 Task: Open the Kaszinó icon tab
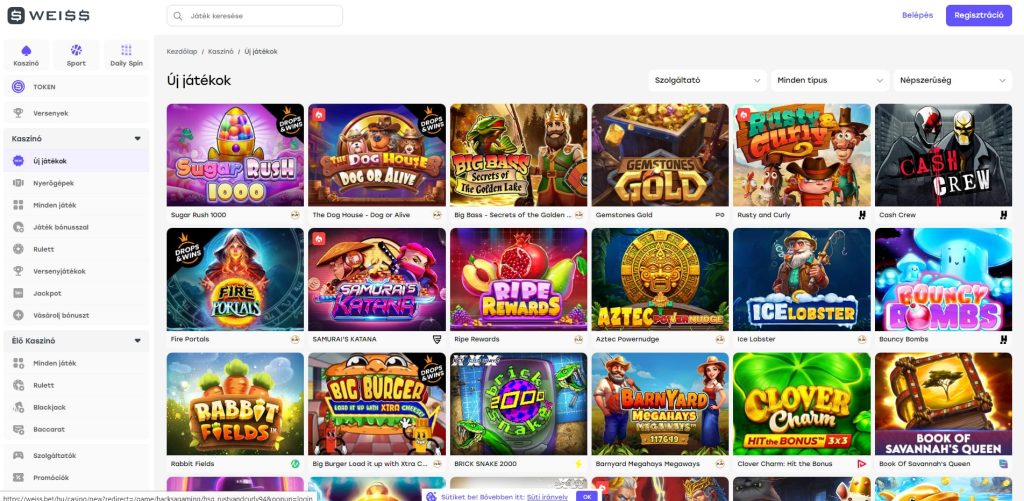point(27,50)
